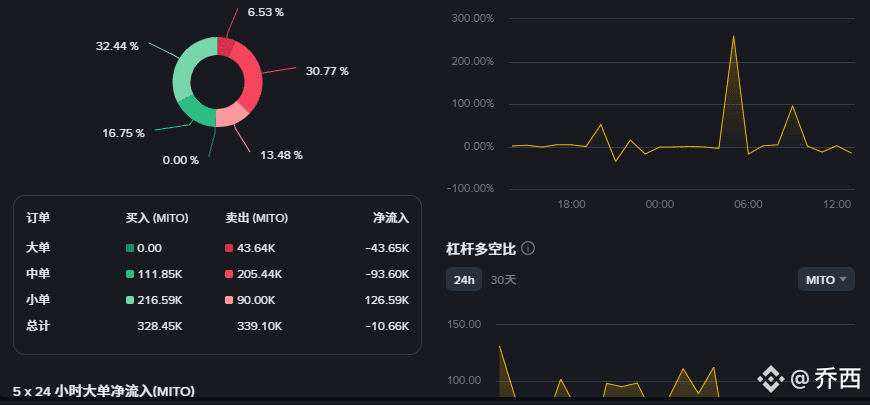Click the pink marker beside 90.00K
Viewport: 870px width, 405px height.
pyautogui.click(x=230, y=300)
